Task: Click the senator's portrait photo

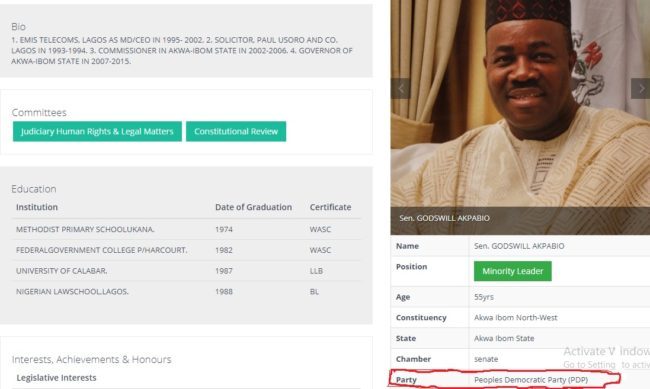Action: click(520, 104)
